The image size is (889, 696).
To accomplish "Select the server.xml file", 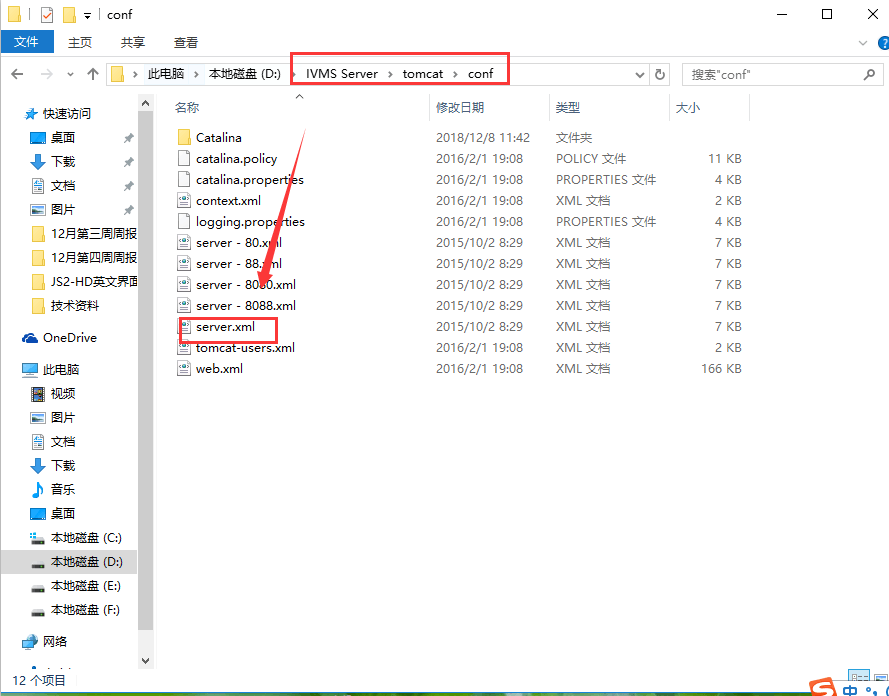I will [x=225, y=326].
